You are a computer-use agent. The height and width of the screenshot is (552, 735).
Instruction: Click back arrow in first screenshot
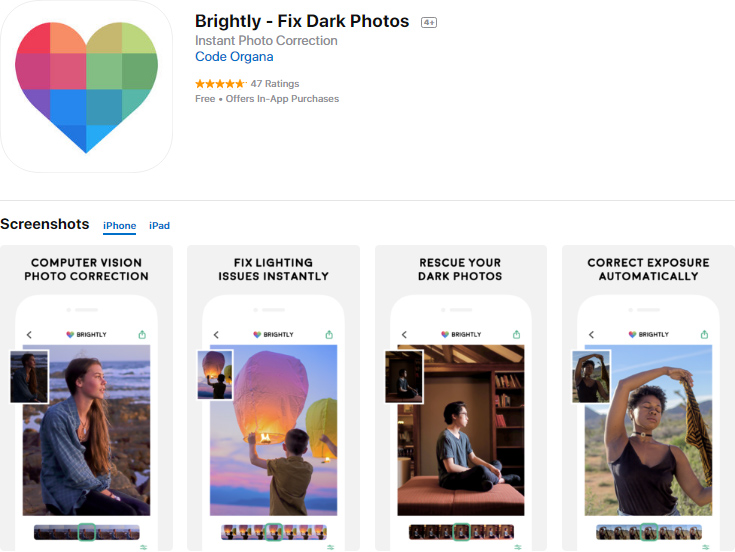click(29, 334)
